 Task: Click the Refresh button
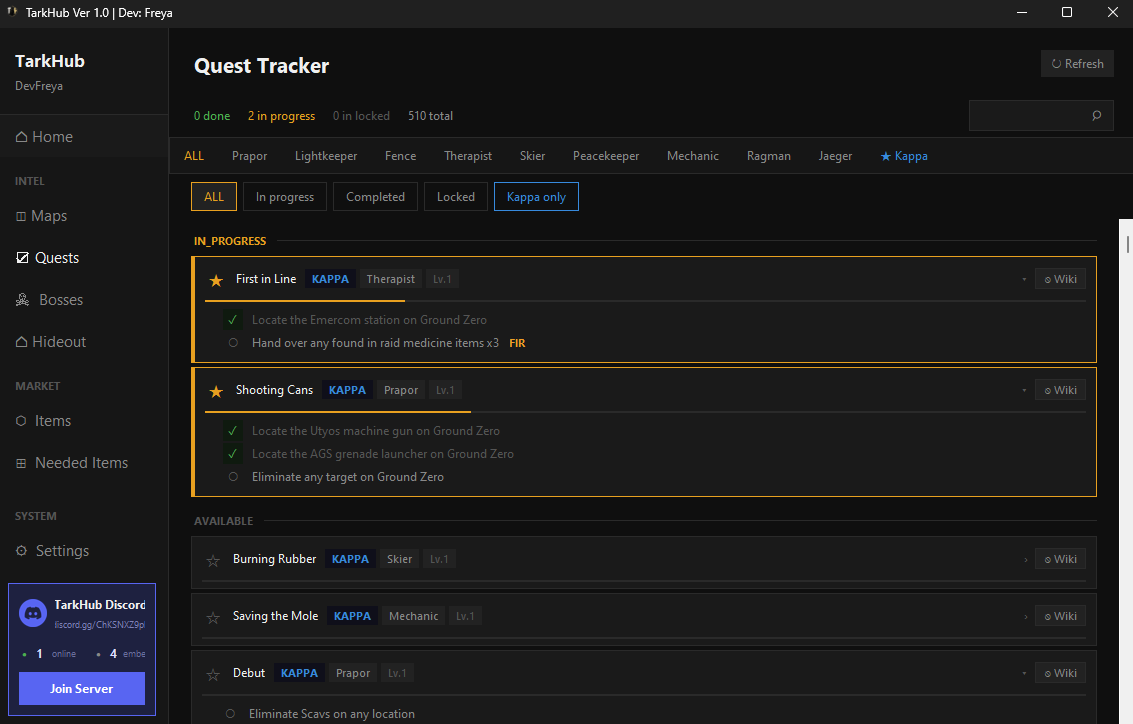[1077, 64]
